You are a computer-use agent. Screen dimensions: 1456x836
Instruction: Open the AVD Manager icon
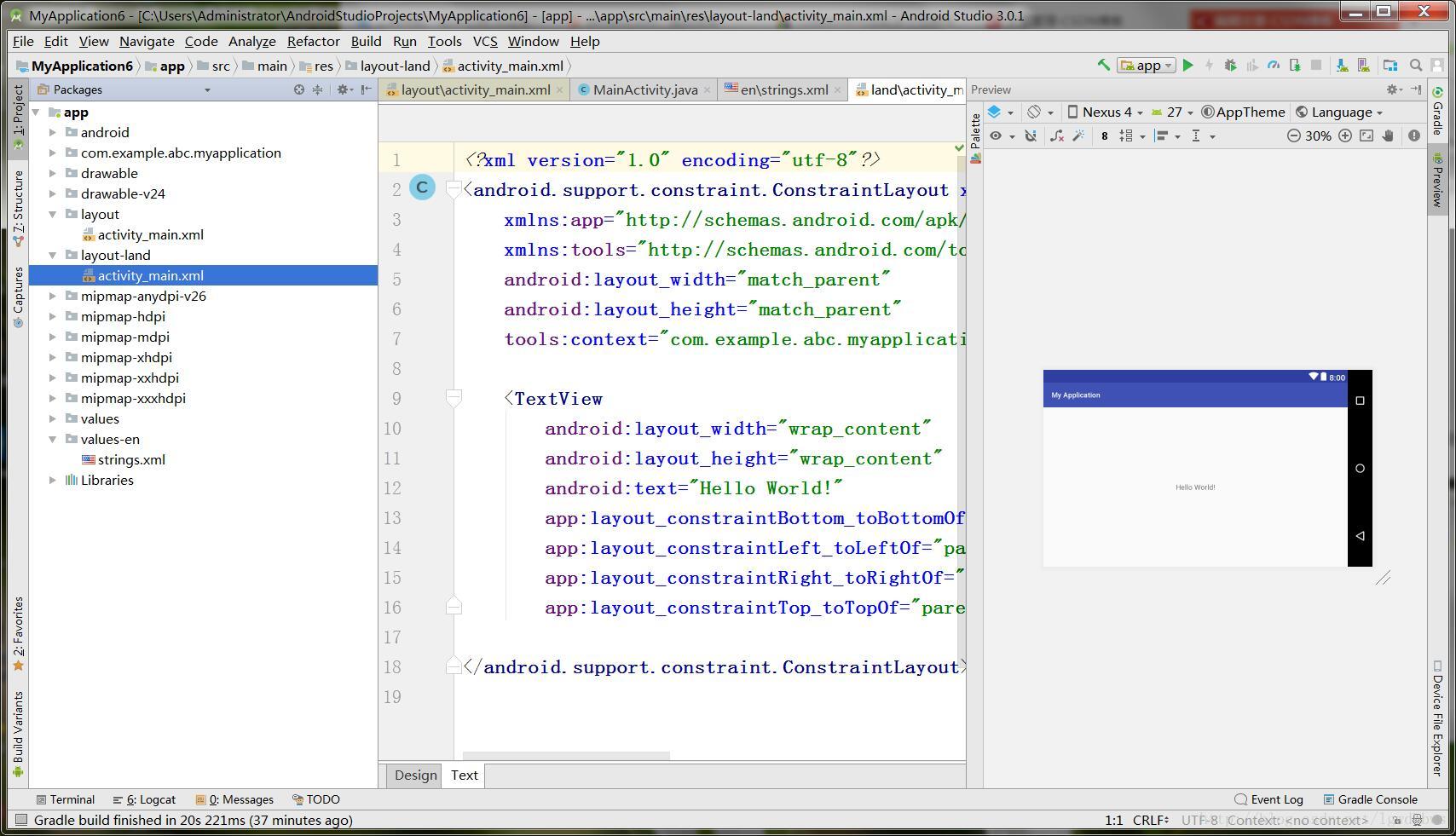[x=1364, y=66]
